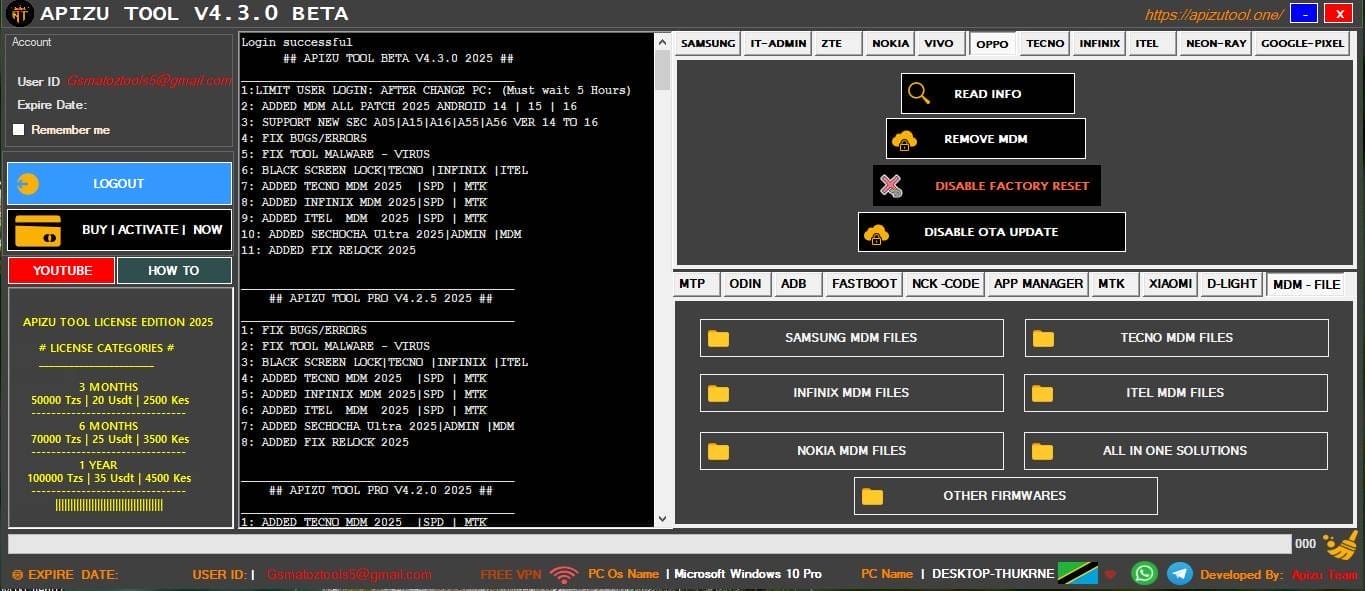
Task: Click the cloud lock icon on Remove MDM
Action: click(904, 139)
